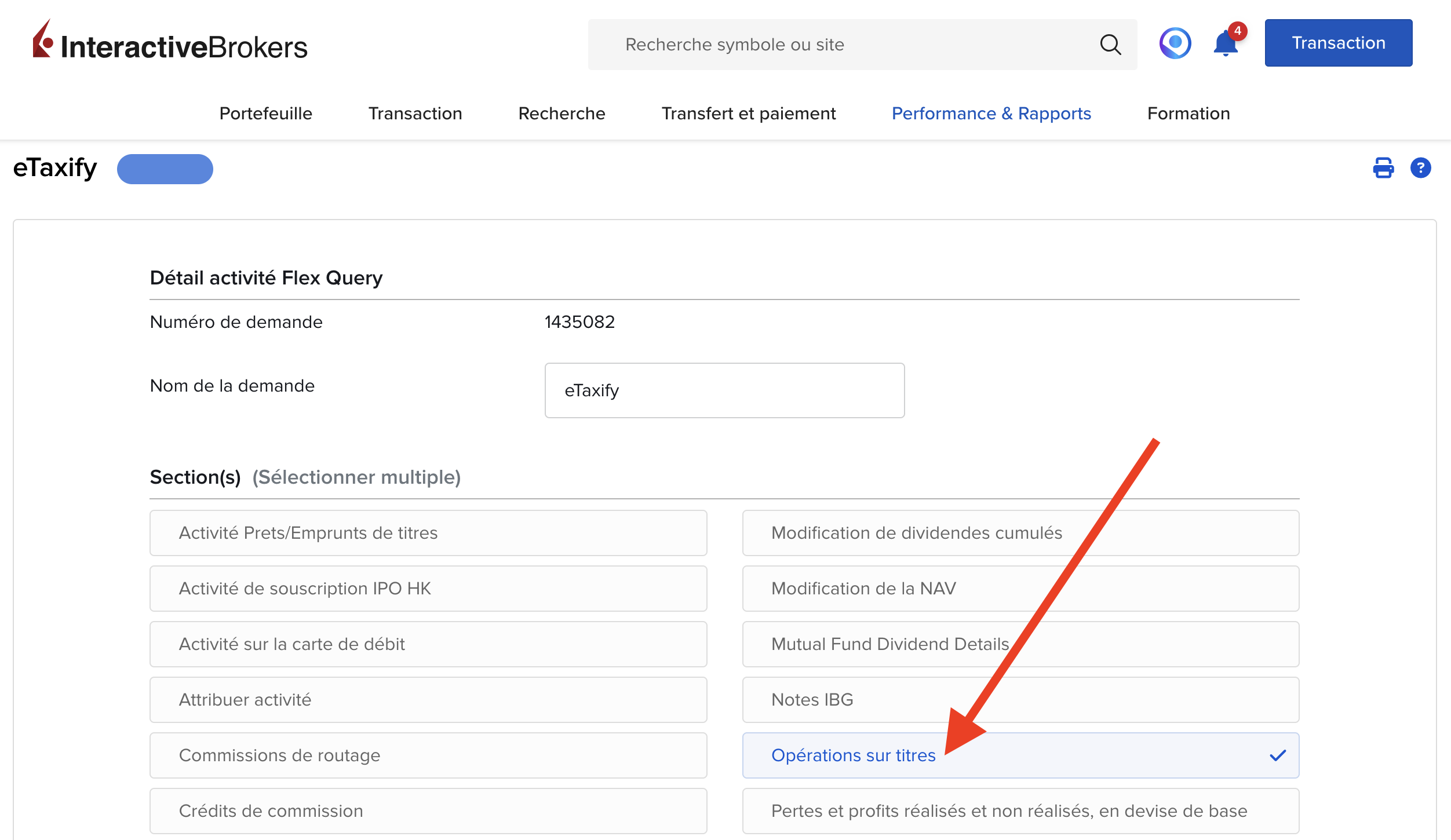
Task: Focus the symbol or site search field
Action: click(x=862, y=45)
